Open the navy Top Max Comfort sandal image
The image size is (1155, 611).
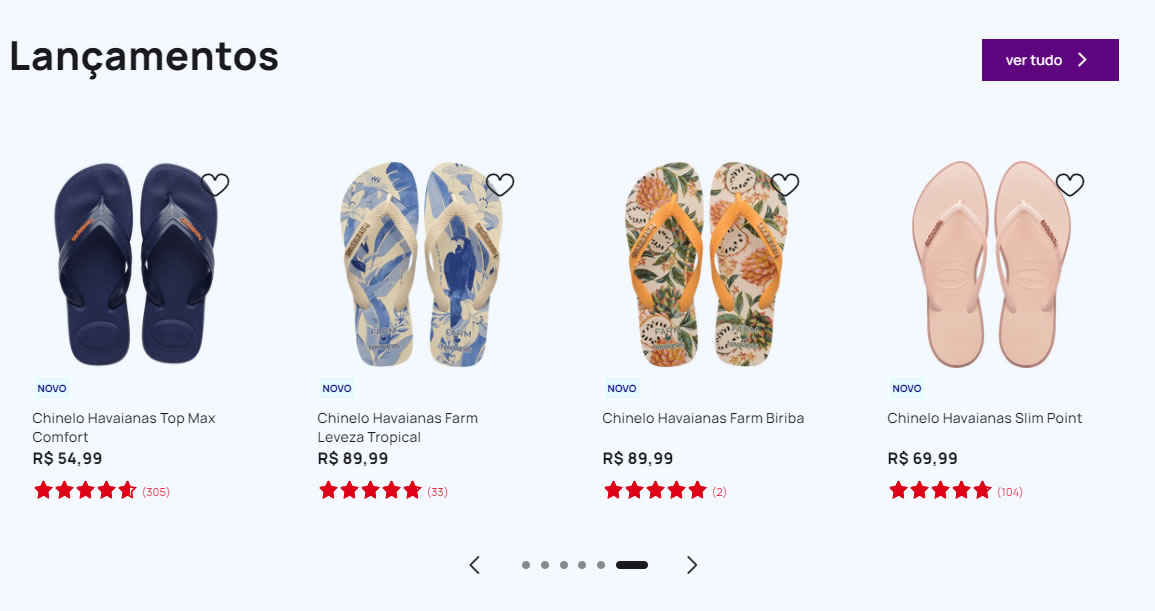[x=136, y=264]
